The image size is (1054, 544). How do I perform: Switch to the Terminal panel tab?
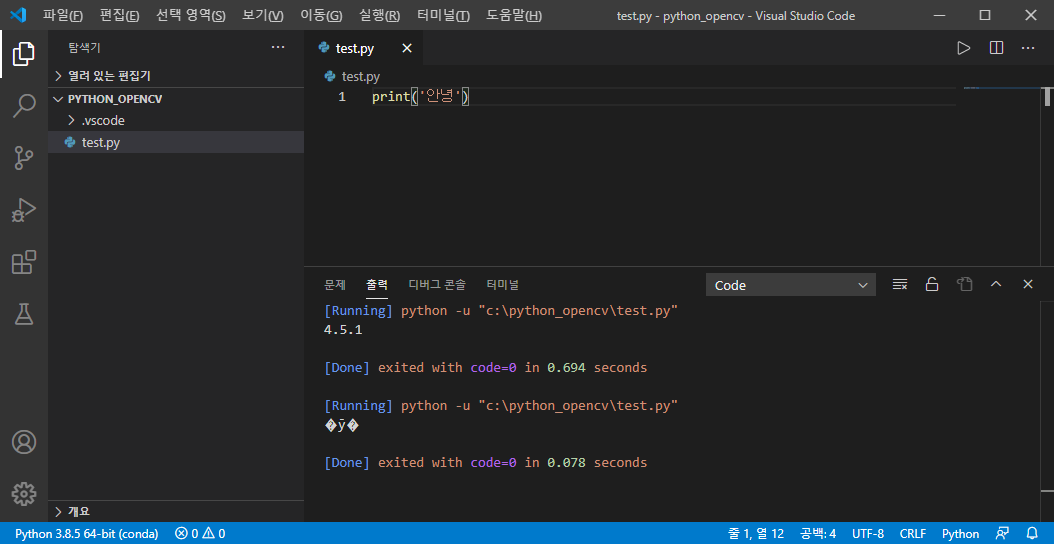[503, 284]
